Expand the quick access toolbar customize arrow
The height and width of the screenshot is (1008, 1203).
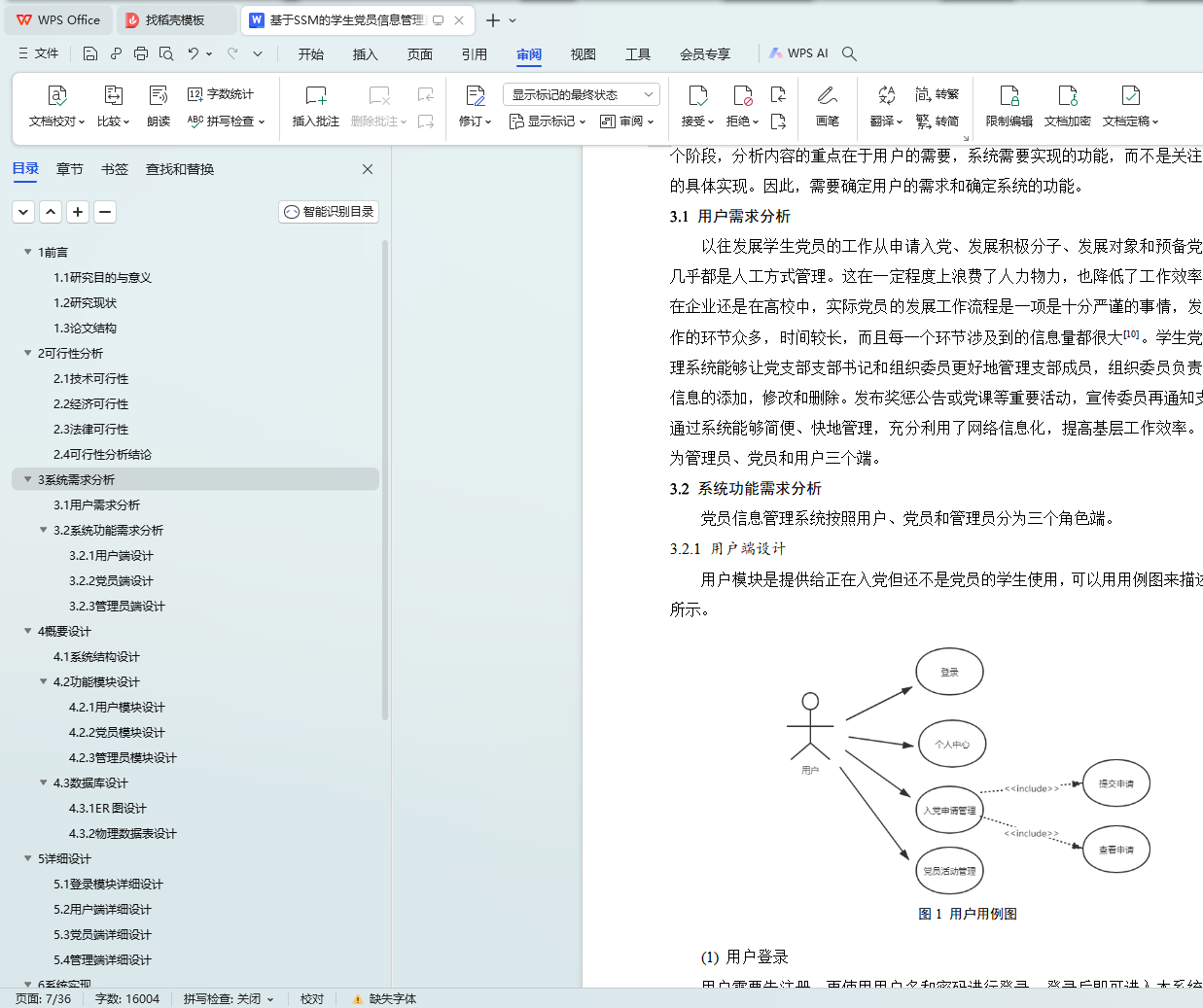point(258,53)
